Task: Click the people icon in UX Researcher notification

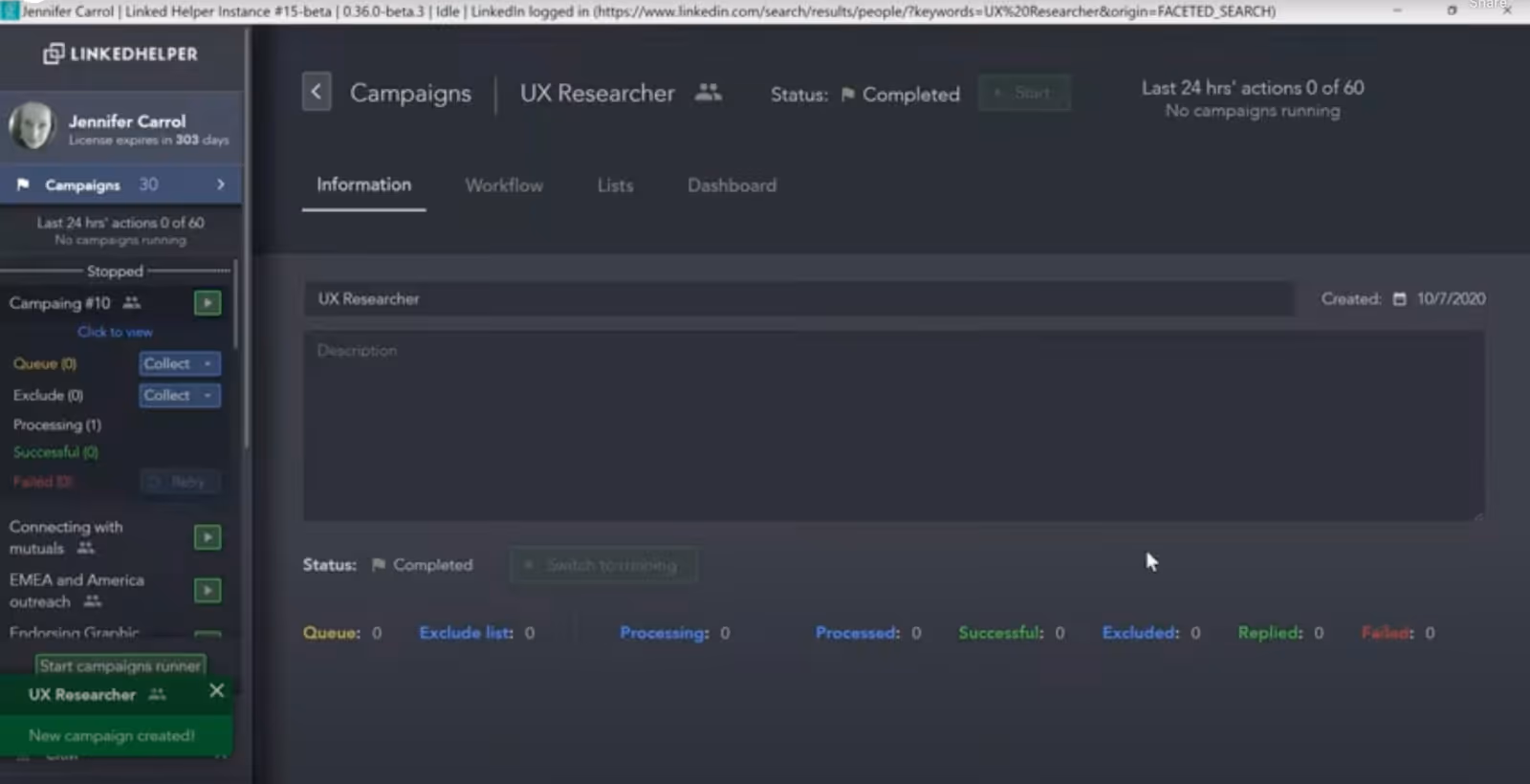Action: click(x=158, y=694)
